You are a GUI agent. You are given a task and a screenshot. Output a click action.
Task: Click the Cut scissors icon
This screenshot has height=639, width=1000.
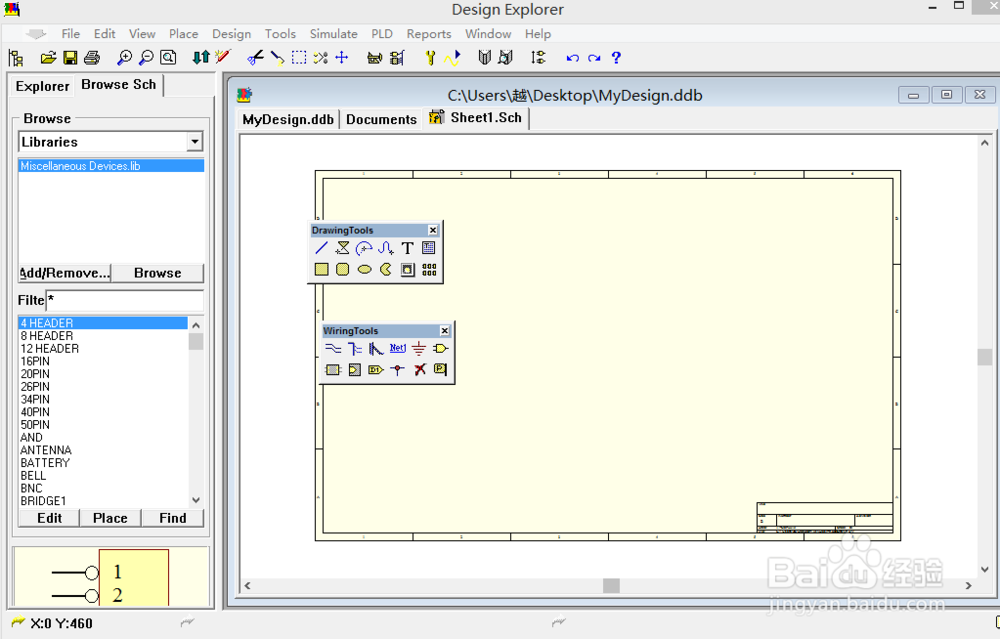255,58
